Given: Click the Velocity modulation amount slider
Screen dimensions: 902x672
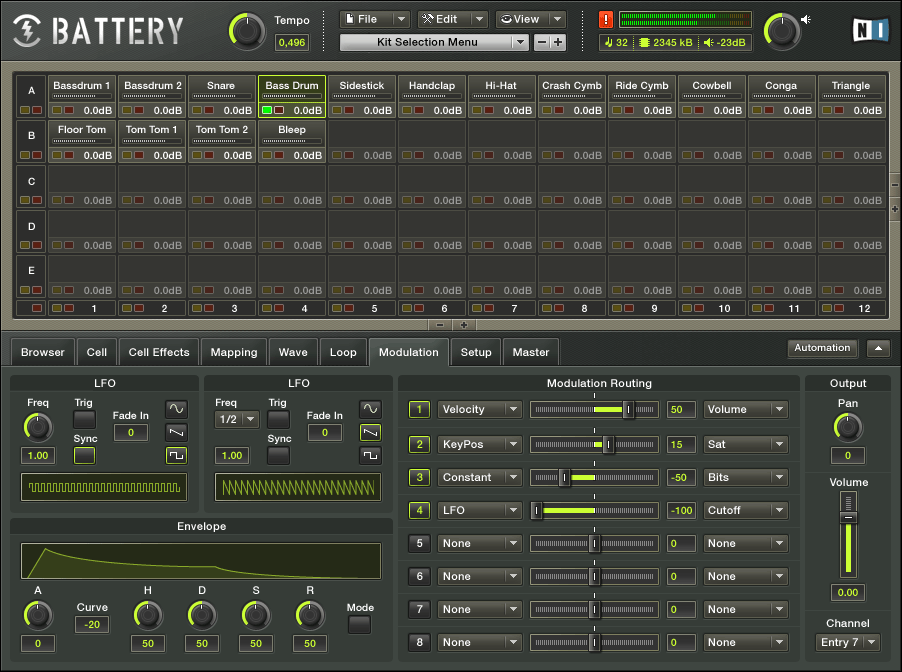Looking at the screenshot, I should coord(594,410).
